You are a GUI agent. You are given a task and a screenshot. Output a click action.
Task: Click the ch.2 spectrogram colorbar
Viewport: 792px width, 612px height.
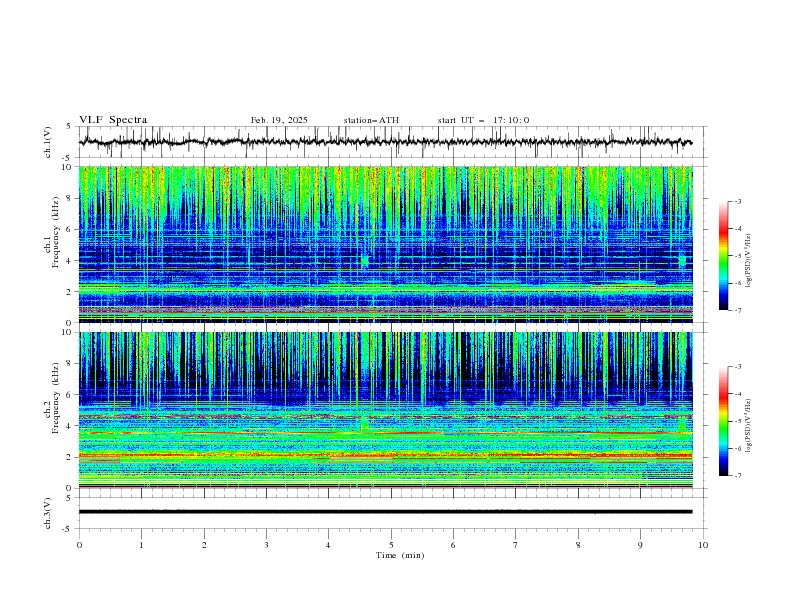pyautogui.click(x=723, y=421)
